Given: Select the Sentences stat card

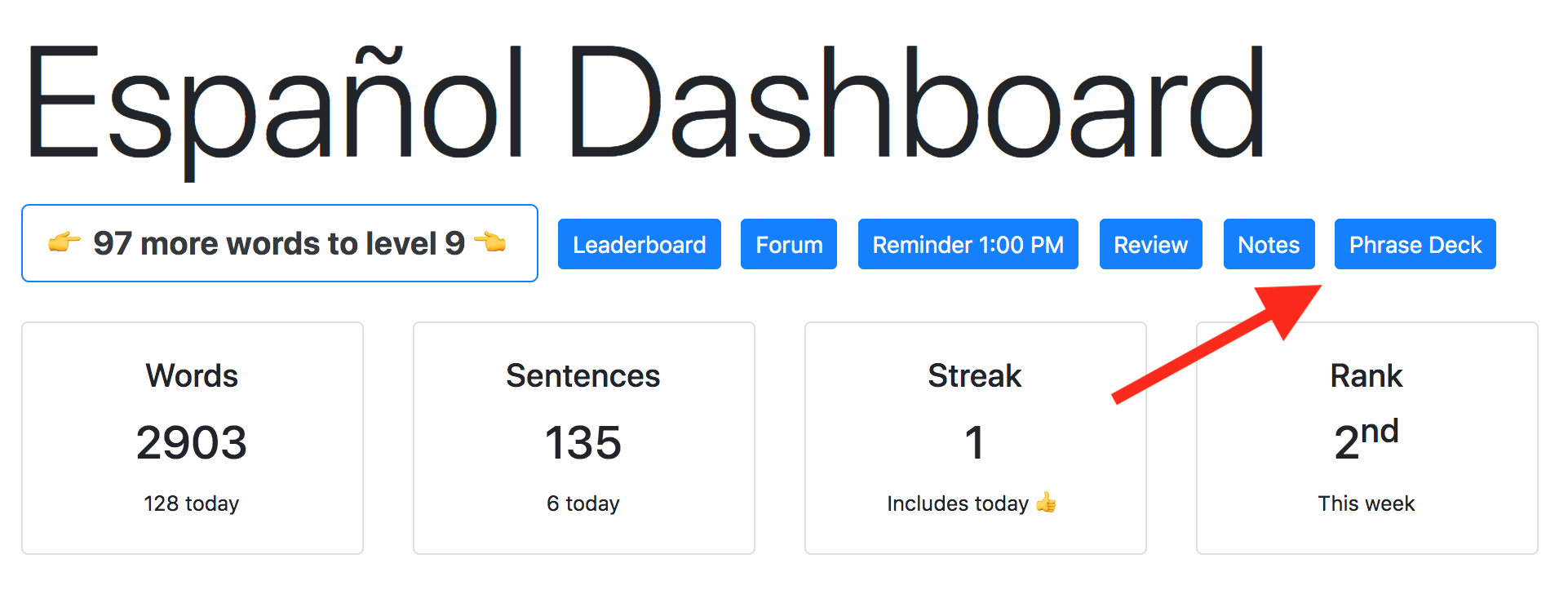Looking at the screenshot, I should click(x=584, y=438).
